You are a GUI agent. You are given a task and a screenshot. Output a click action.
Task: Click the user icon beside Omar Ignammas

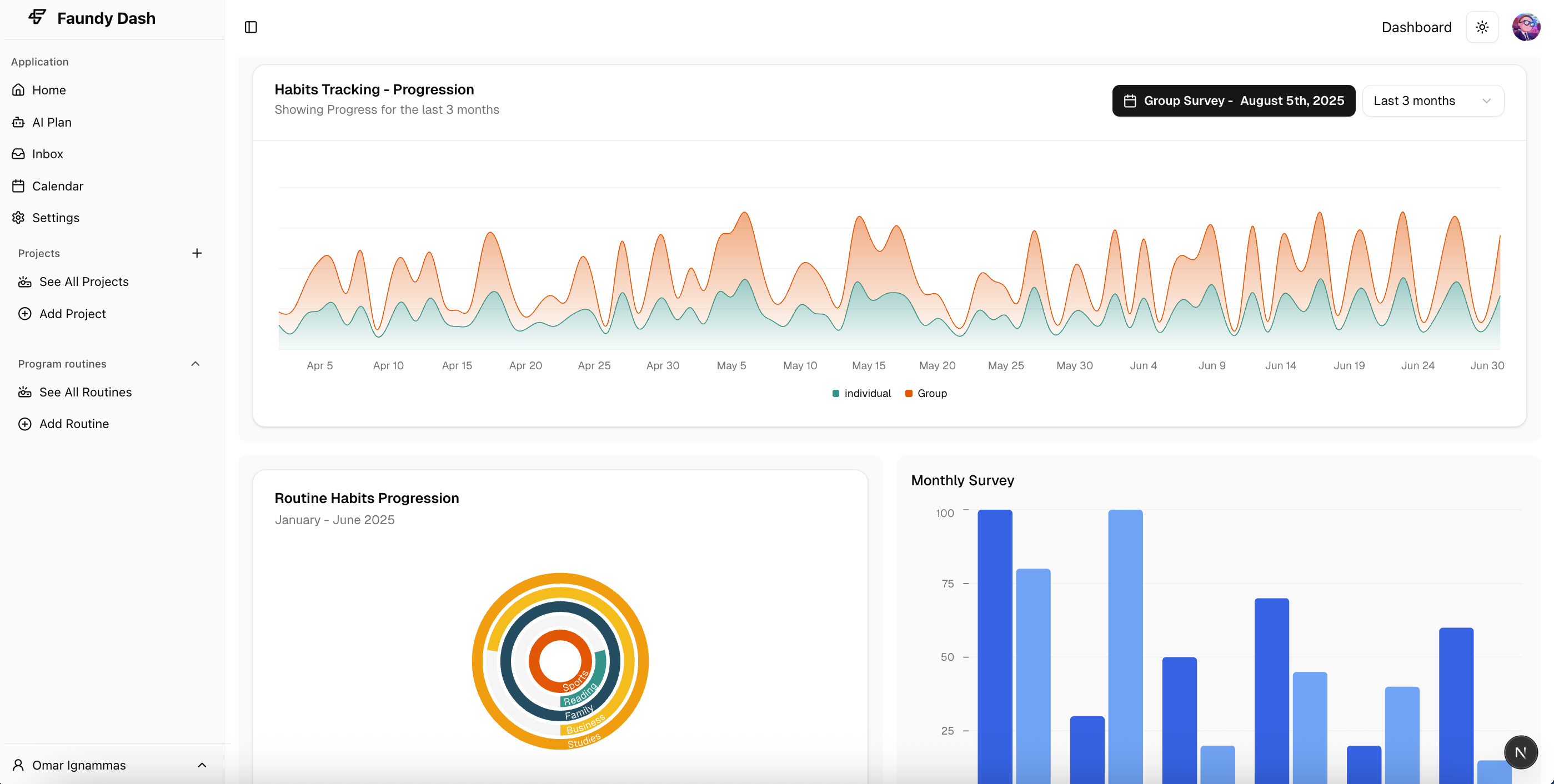[19, 765]
